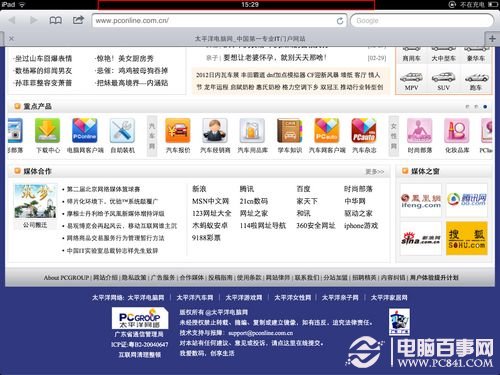Email support@pconline.com.cn link
500x375 pixels.
pos(260,333)
